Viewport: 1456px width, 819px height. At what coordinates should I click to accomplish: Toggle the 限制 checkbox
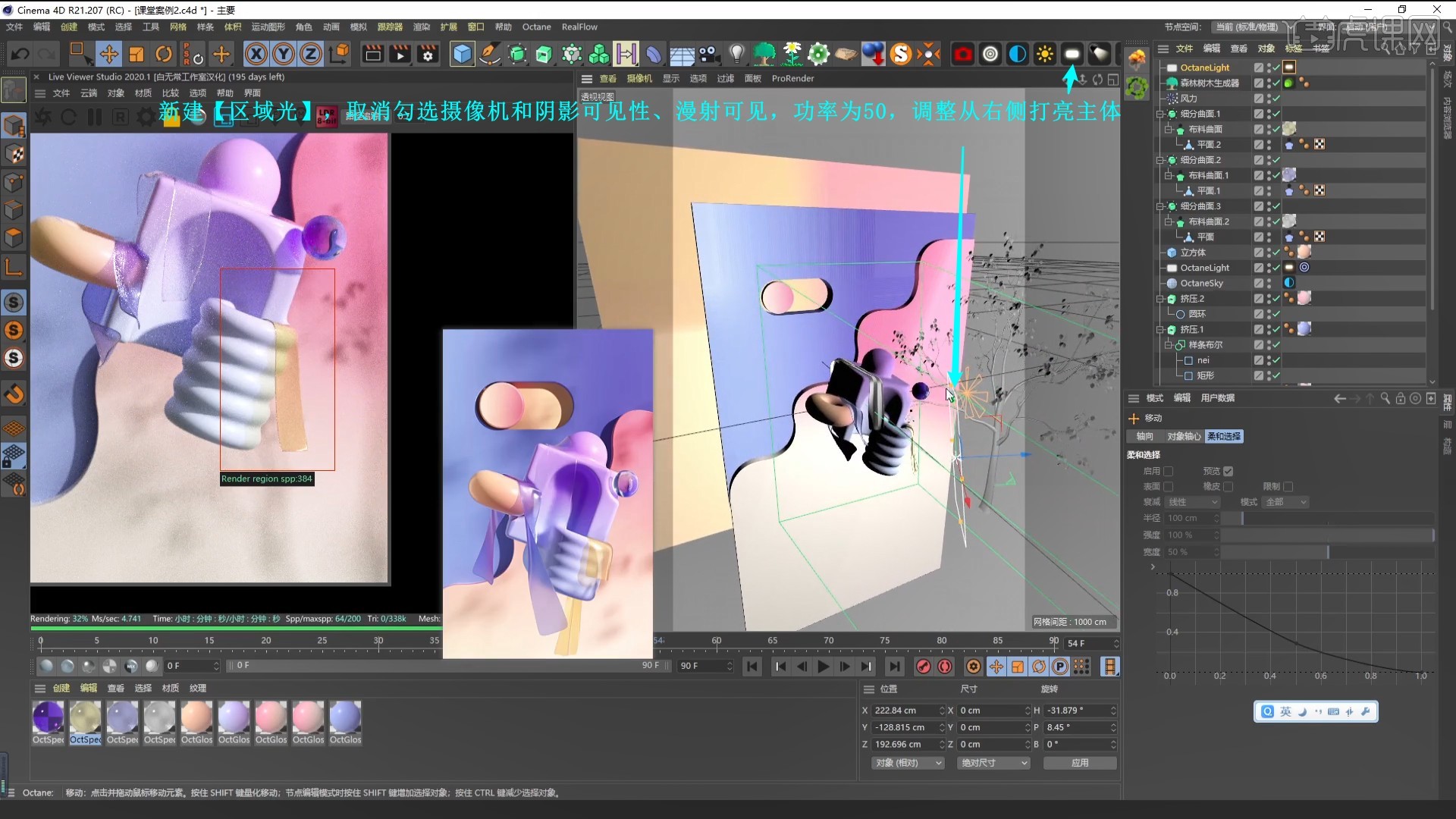coord(1288,487)
